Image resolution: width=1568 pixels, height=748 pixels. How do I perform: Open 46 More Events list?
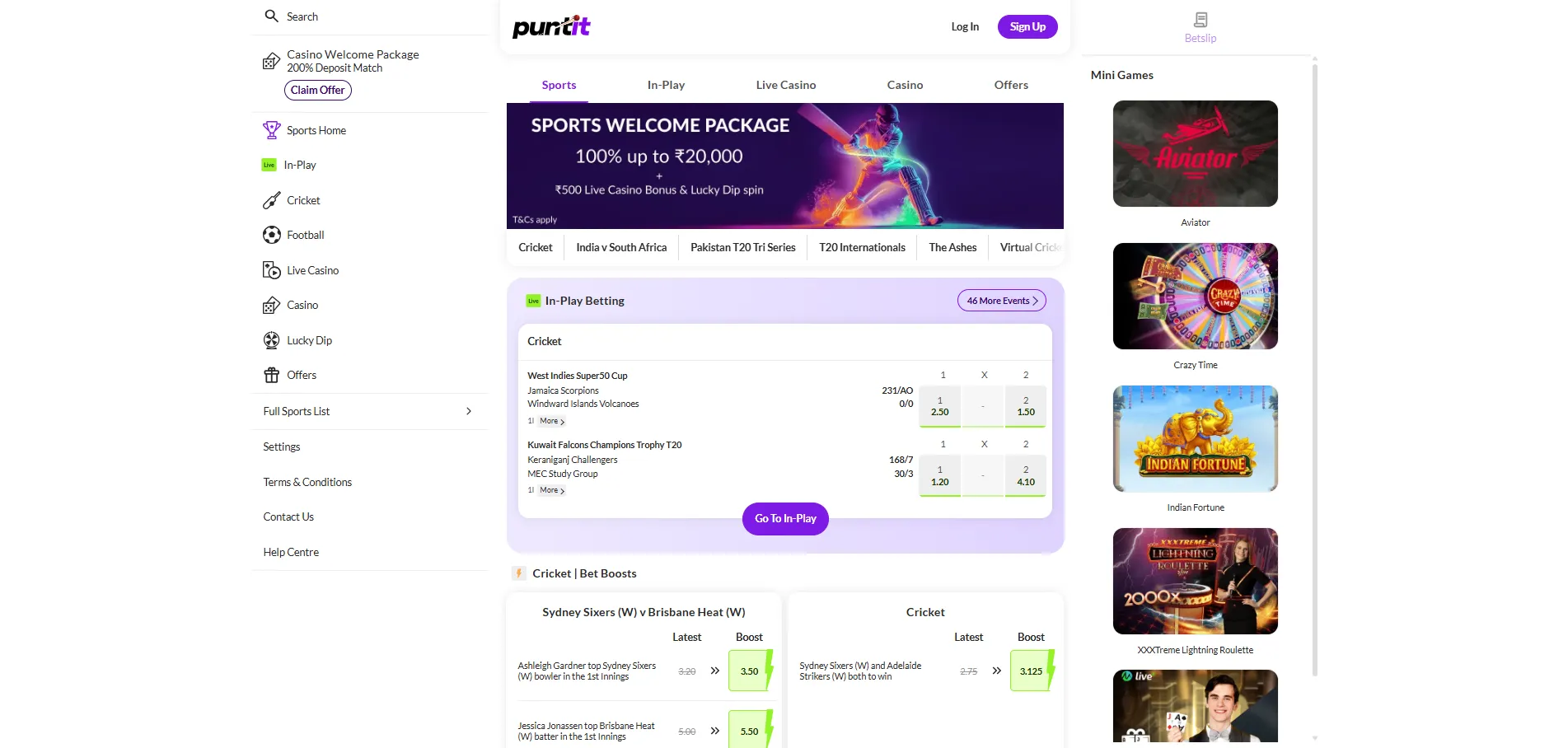click(1001, 301)
